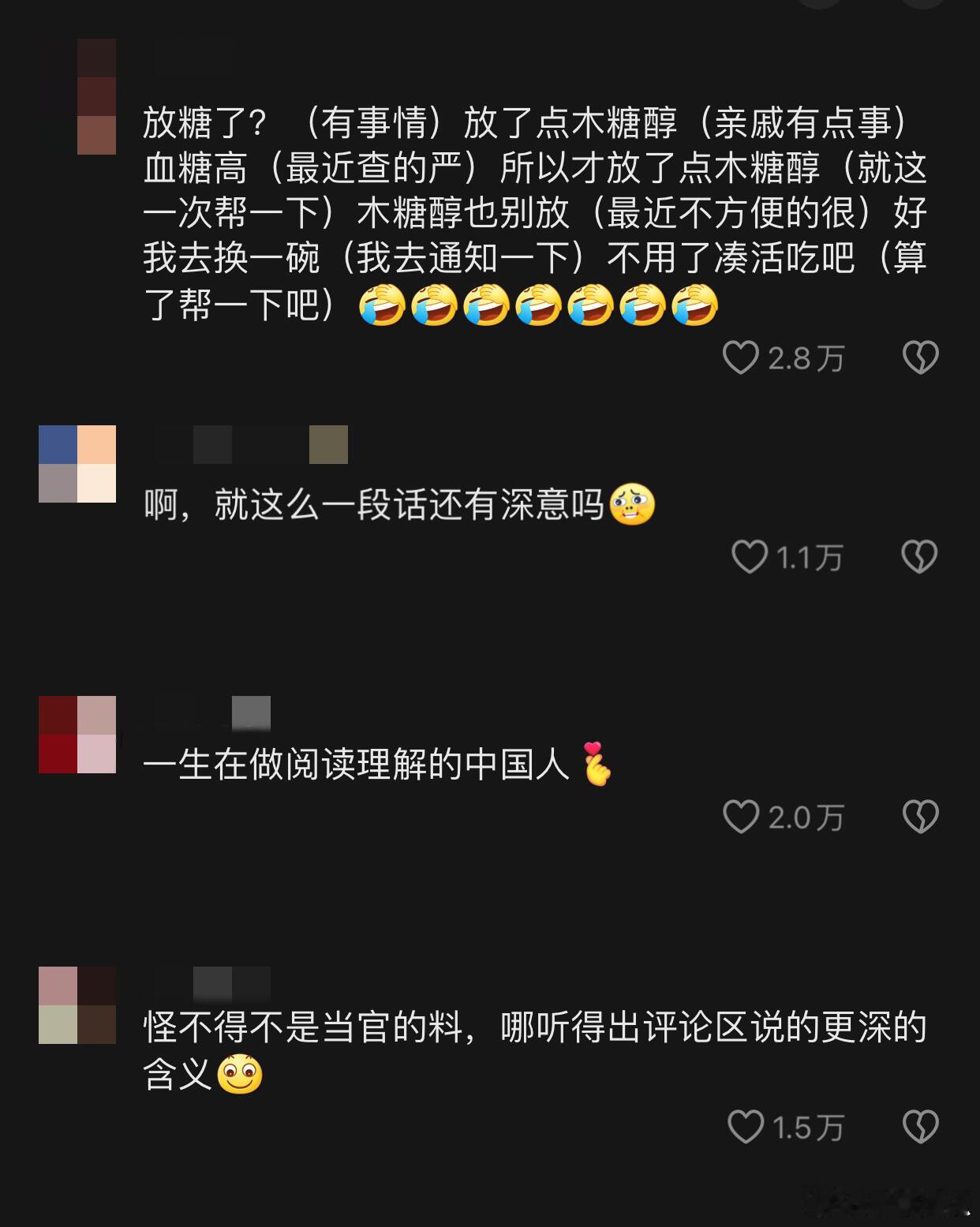This screenshot has height=1227, width=980.
Task: Open profile of the red-pink avatar commenter
Action: click(77, 735)
